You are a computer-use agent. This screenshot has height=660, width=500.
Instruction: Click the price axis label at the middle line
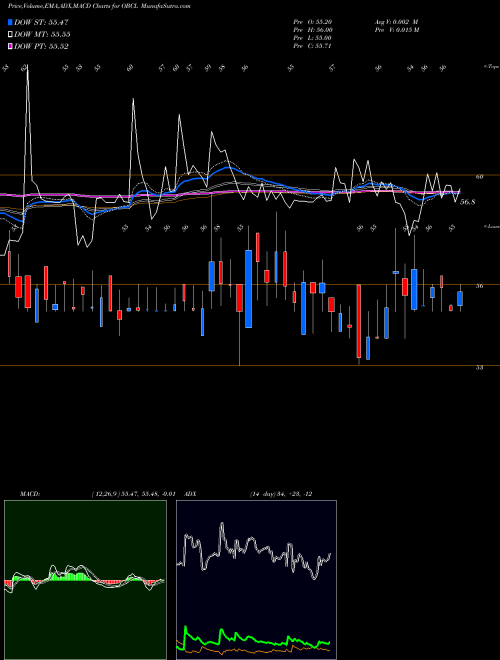click(x=479, y=286)
